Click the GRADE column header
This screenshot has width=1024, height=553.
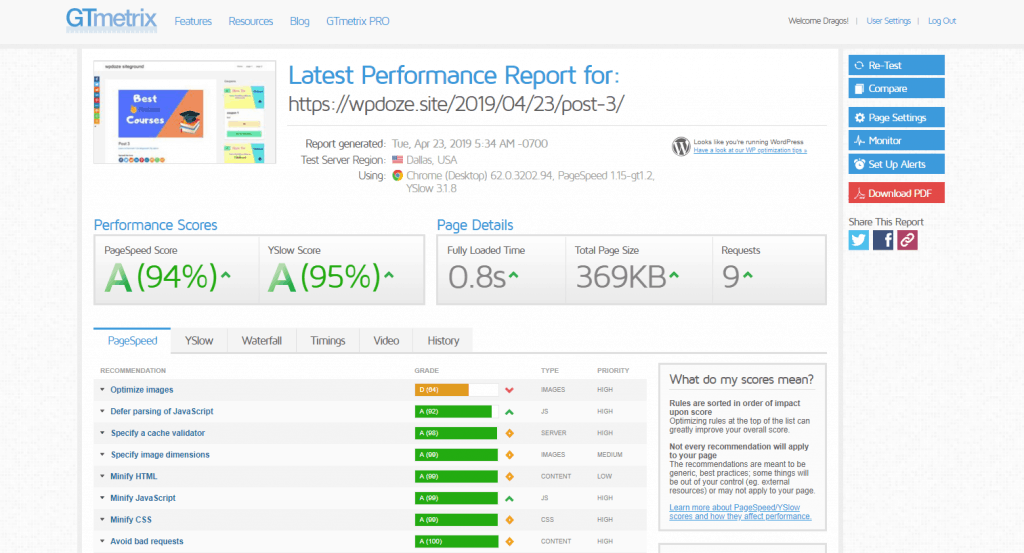(426, 370)
